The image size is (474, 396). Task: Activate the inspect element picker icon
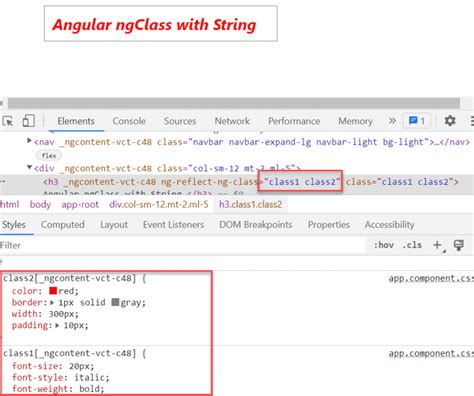[x=8, y=121]
